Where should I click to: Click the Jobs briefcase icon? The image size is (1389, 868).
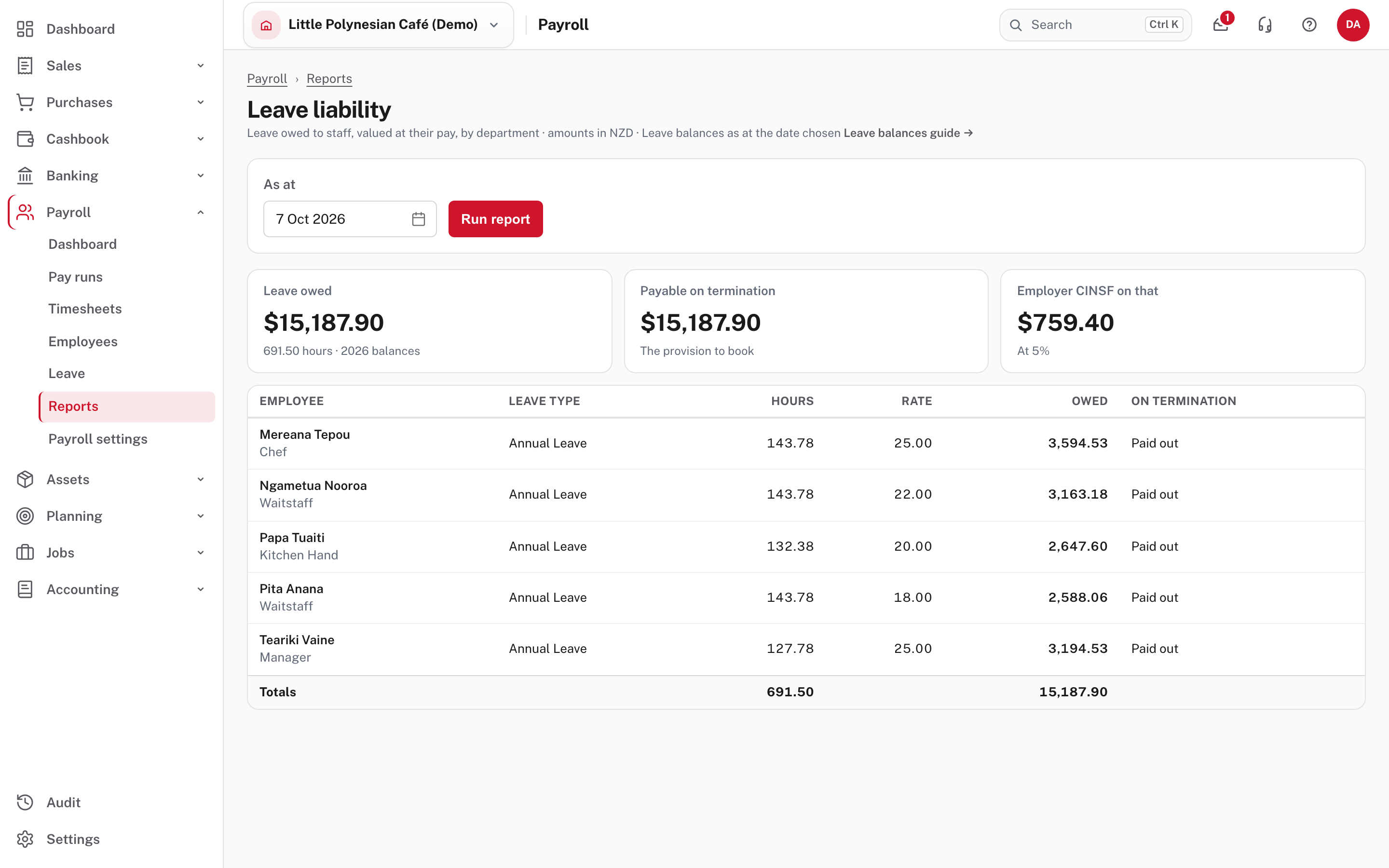click(25, 553)
